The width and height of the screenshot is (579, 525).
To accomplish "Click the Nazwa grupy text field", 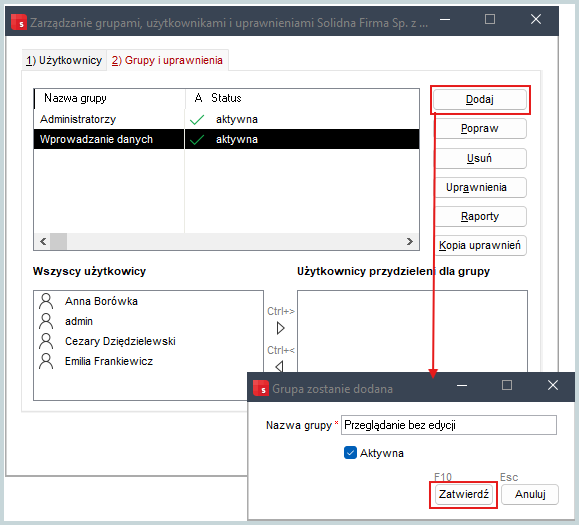I will coord(449,425).
